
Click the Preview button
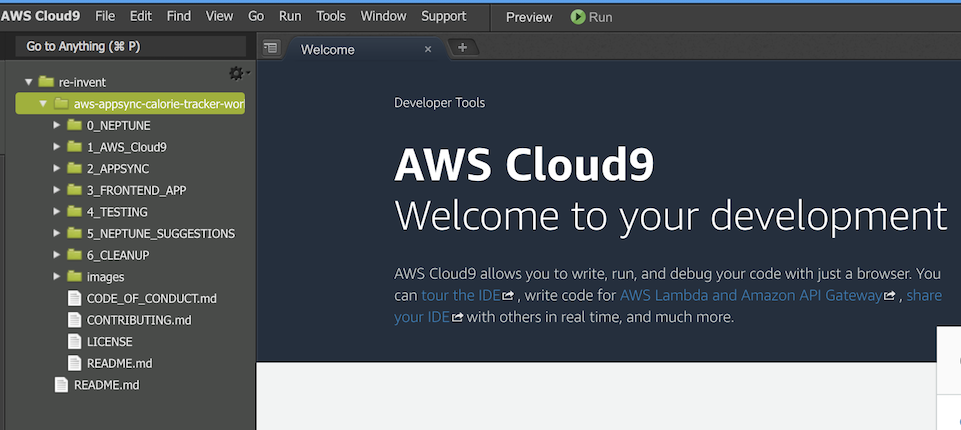pos(529,17)
